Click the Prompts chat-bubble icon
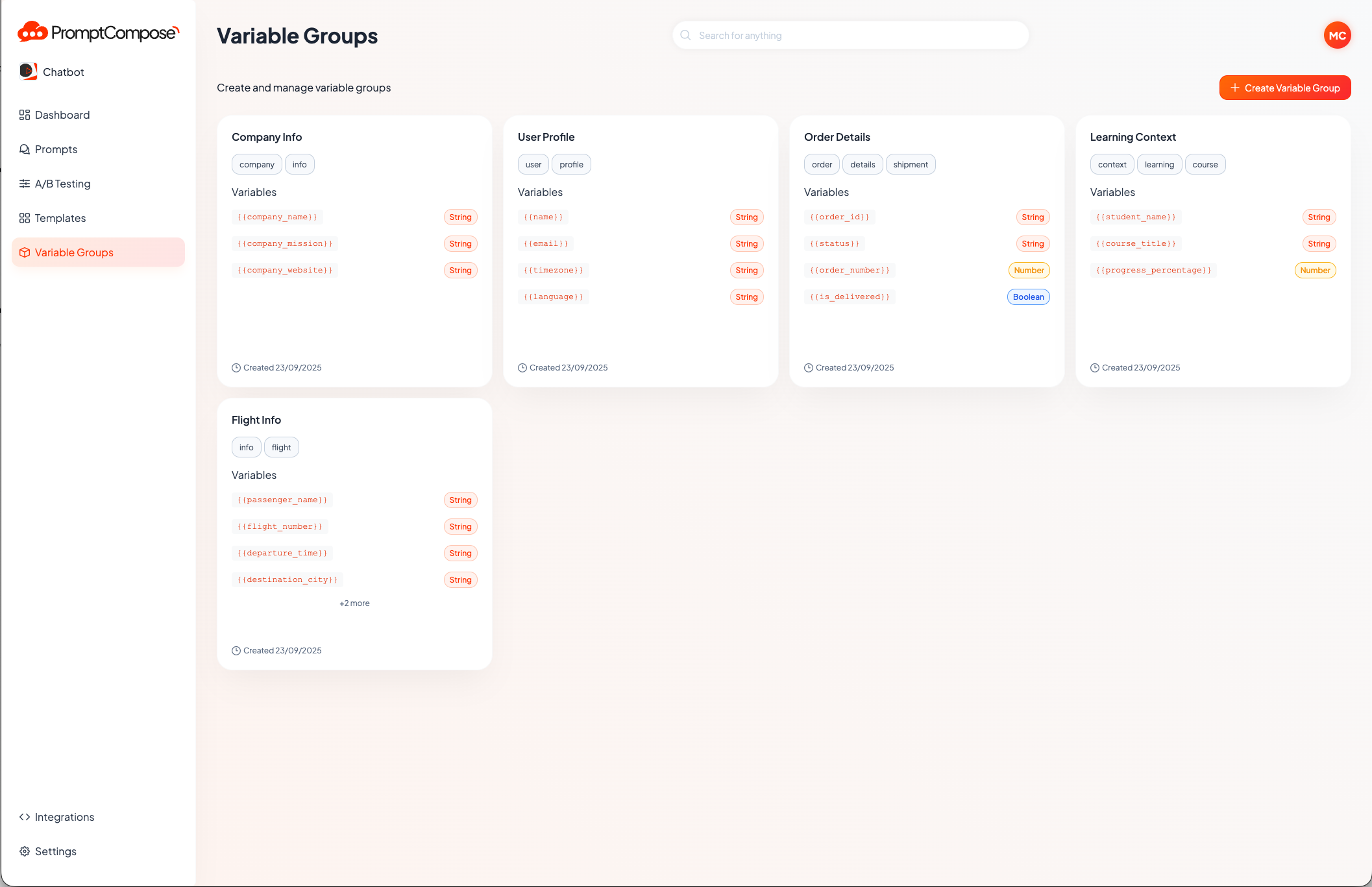Viewport: 1372px width, 887px height. click(x=25, y=149)
